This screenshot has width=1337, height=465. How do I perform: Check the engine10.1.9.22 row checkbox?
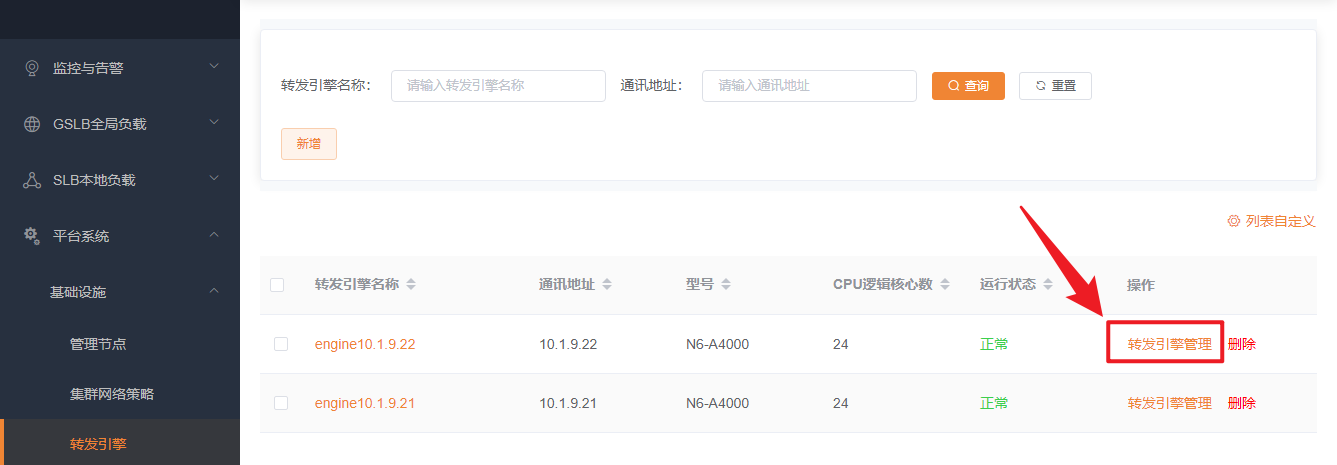coord(281,344)
